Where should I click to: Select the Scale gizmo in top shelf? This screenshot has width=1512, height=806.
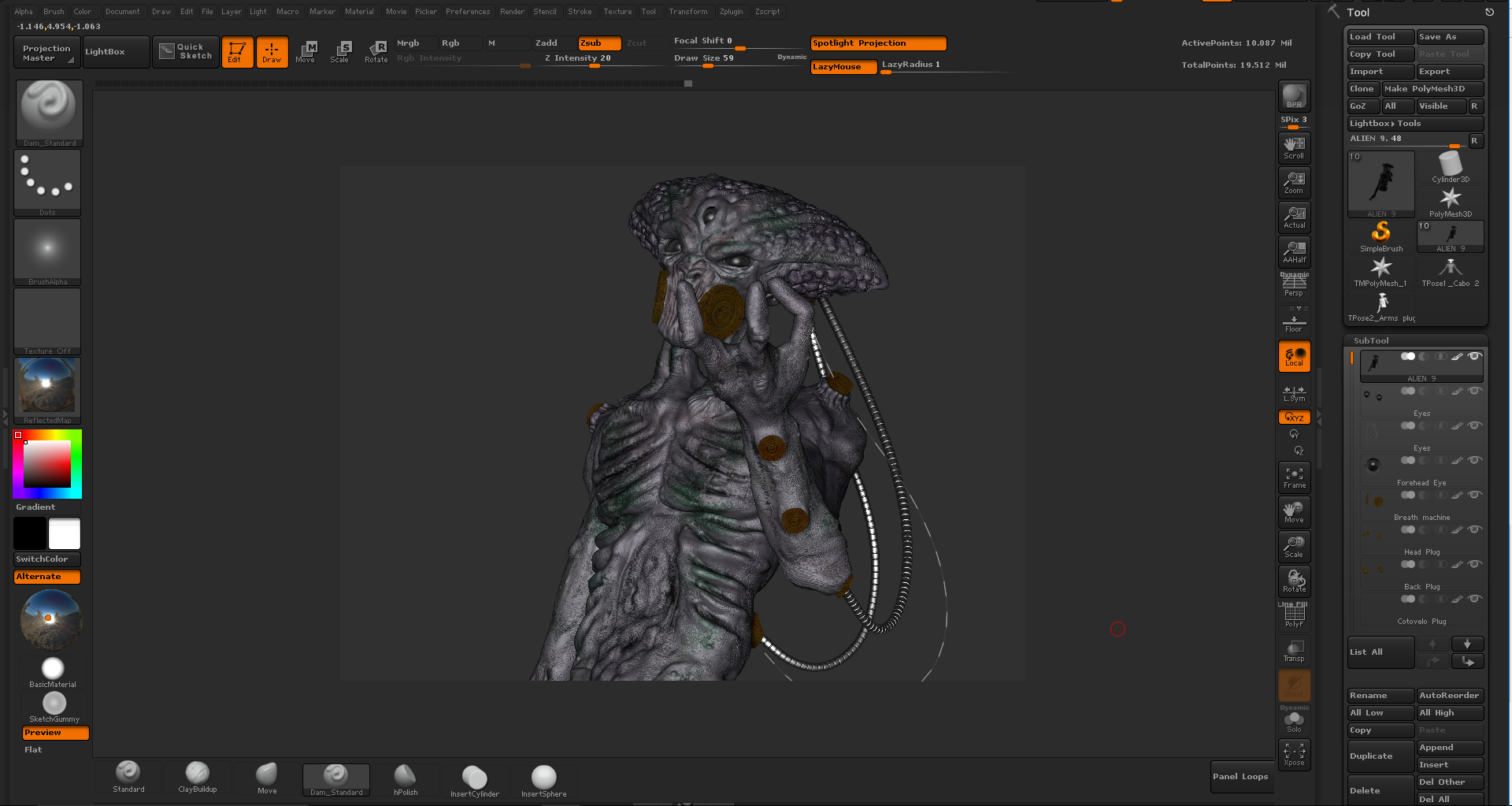[340, 52]
